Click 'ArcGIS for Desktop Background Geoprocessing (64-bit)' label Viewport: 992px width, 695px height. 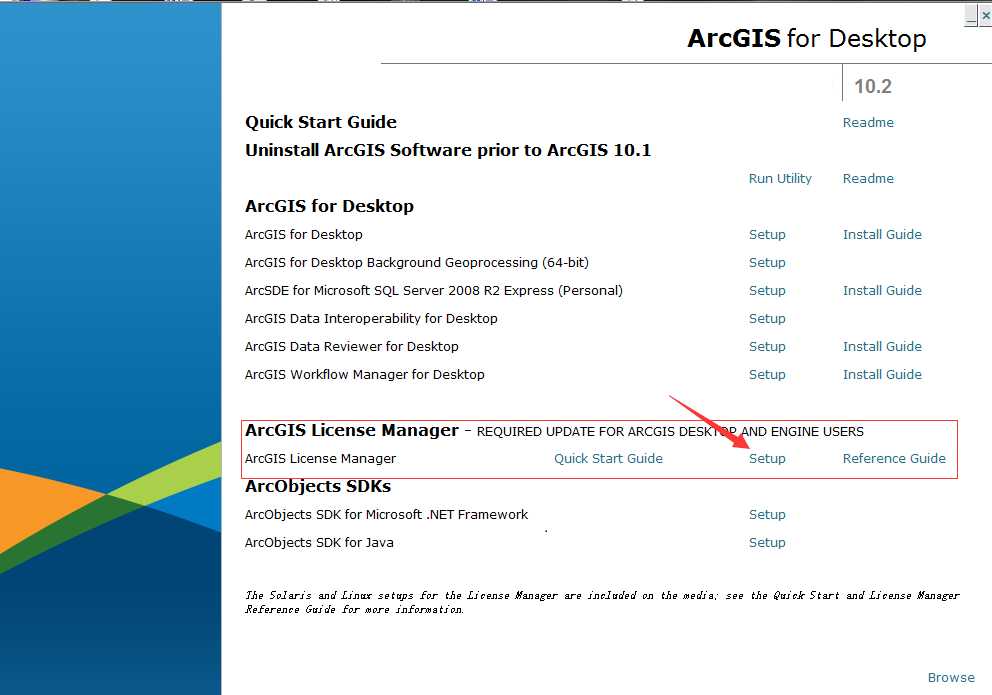point(416,262)
